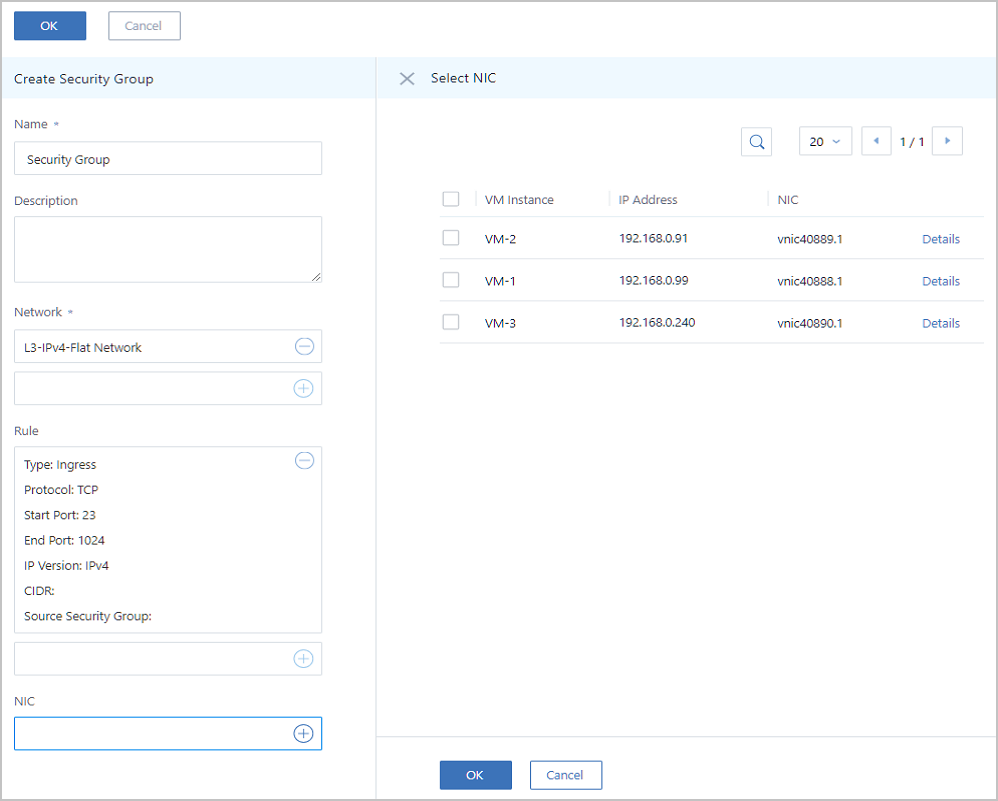Open Details link for VM-3
This screenshot has height=801, width=998.
coord(941,323)
